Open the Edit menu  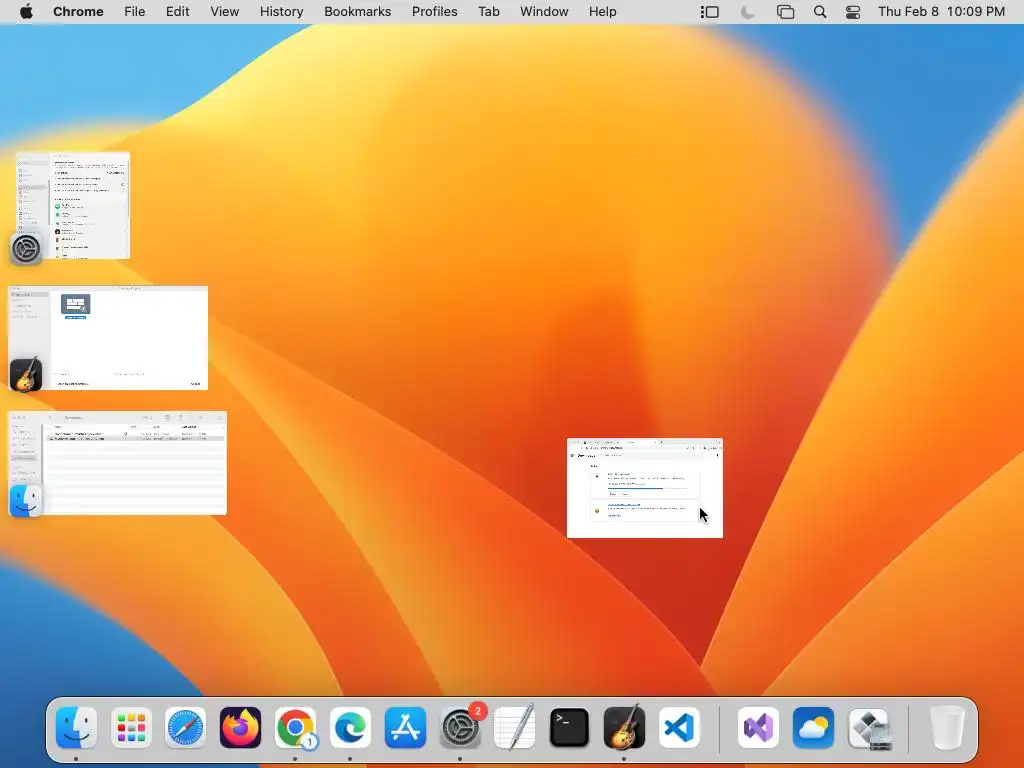177,12
